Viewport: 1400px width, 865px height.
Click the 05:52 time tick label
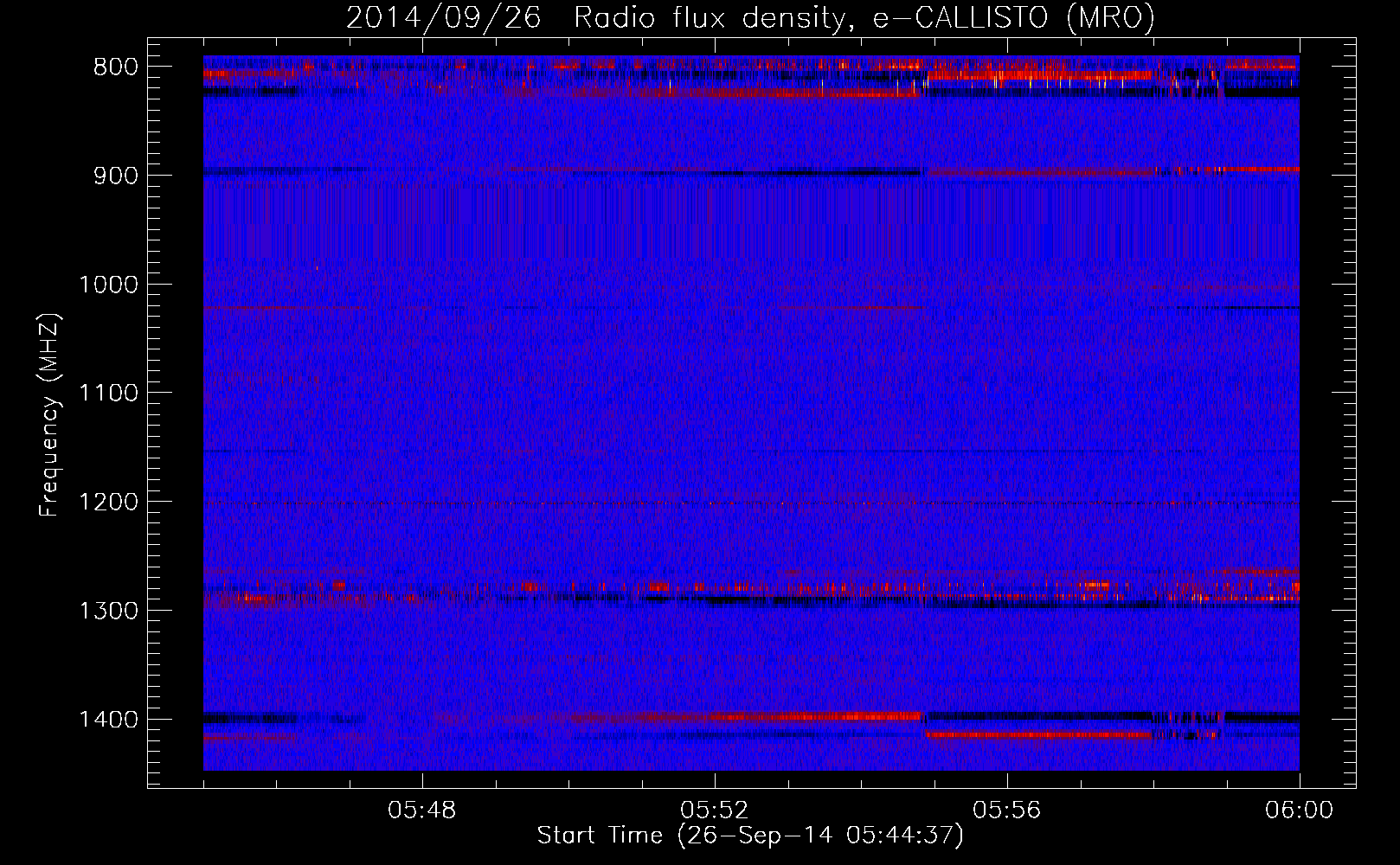pyautogui.click(x=715, y=811)
